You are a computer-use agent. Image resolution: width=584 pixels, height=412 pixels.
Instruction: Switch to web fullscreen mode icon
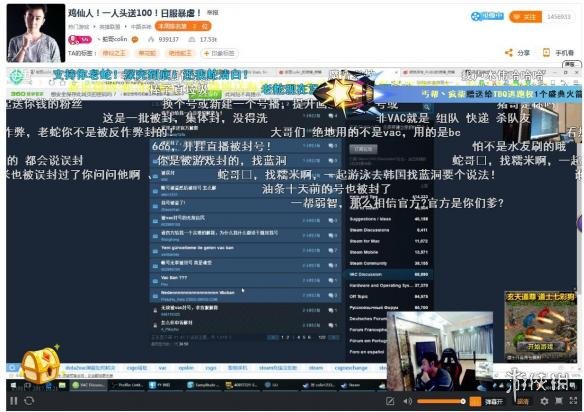559,401
